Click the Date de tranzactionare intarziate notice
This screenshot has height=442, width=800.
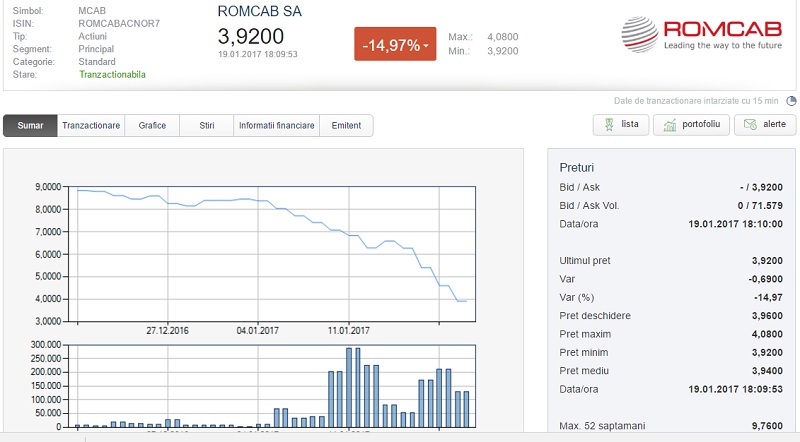tap(696, 101)
